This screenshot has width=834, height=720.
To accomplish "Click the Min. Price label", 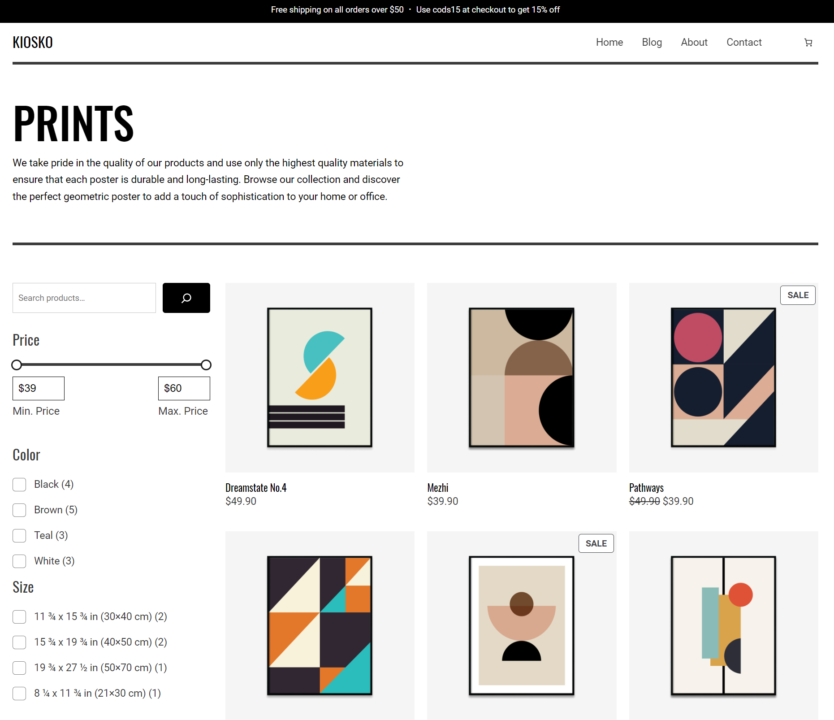I will 36,411.
